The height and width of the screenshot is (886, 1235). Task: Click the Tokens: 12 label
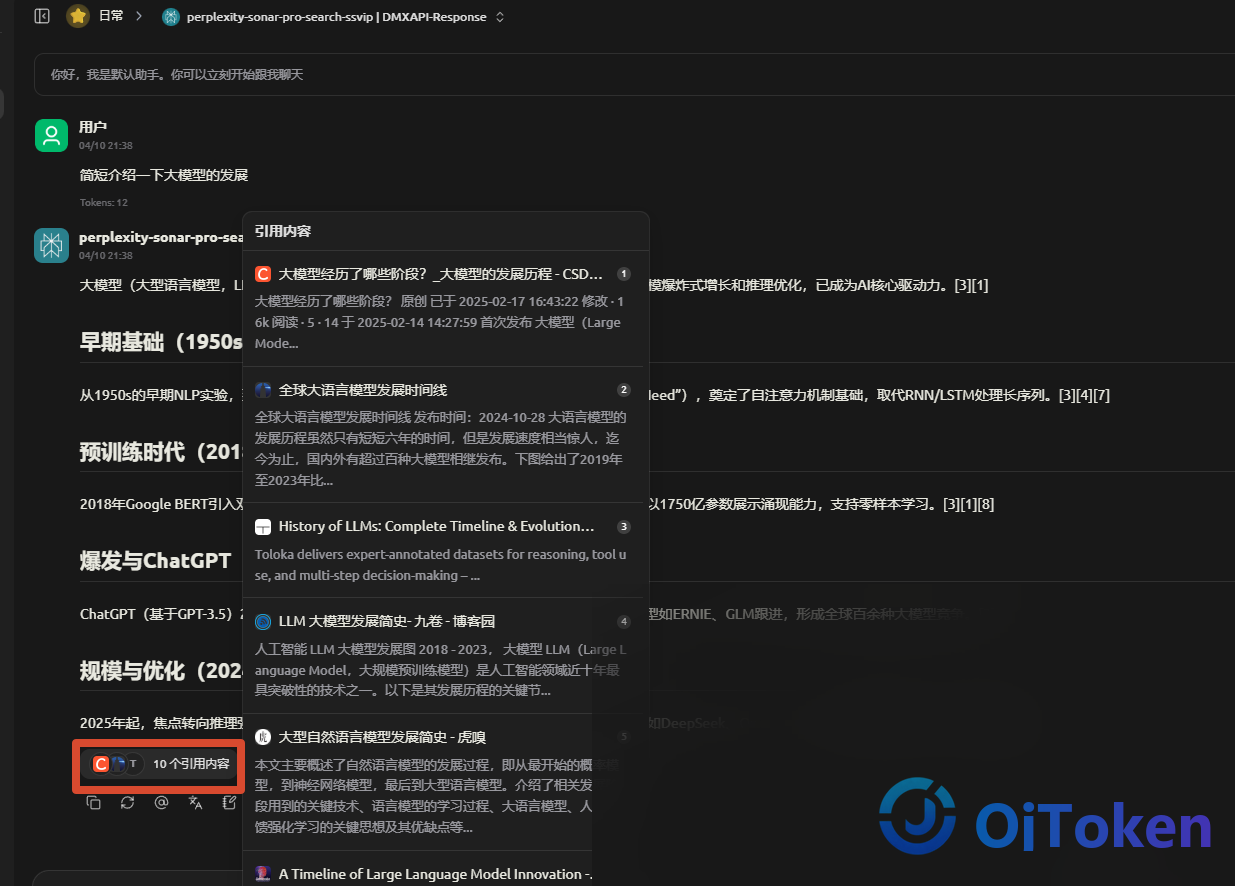tap(104, 203)
